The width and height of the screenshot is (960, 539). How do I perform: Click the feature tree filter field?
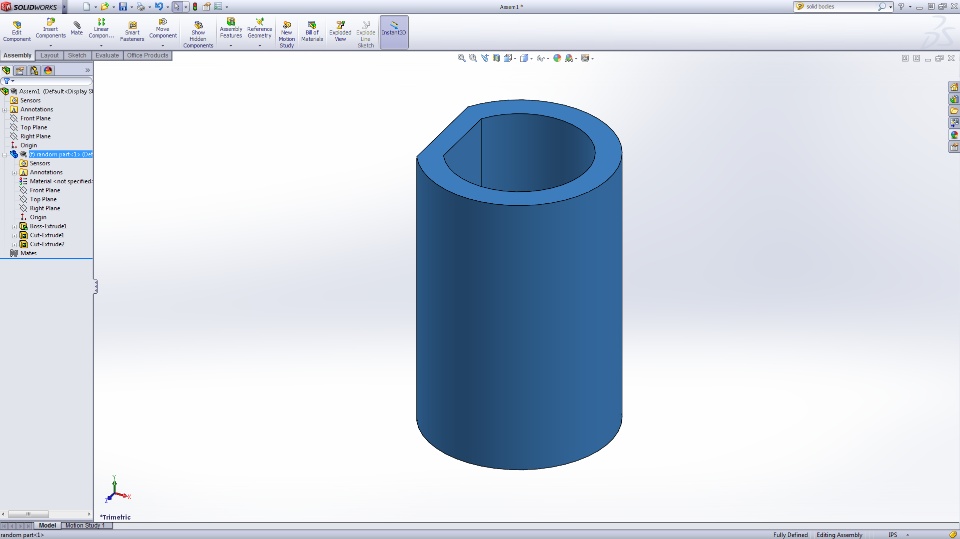pyautogui.click(x=47, y=81)
